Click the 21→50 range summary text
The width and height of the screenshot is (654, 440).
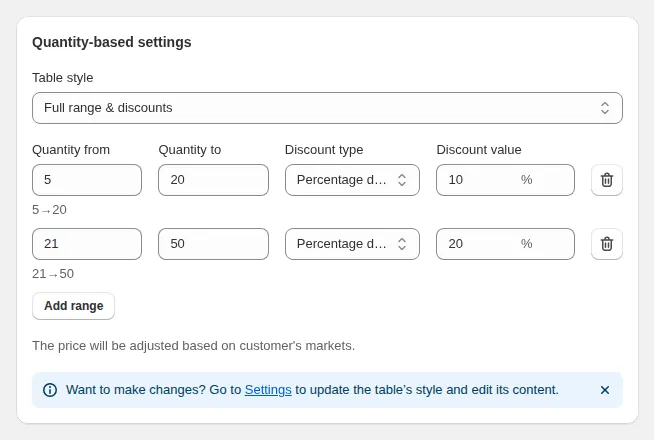click(x=53, y=274)
